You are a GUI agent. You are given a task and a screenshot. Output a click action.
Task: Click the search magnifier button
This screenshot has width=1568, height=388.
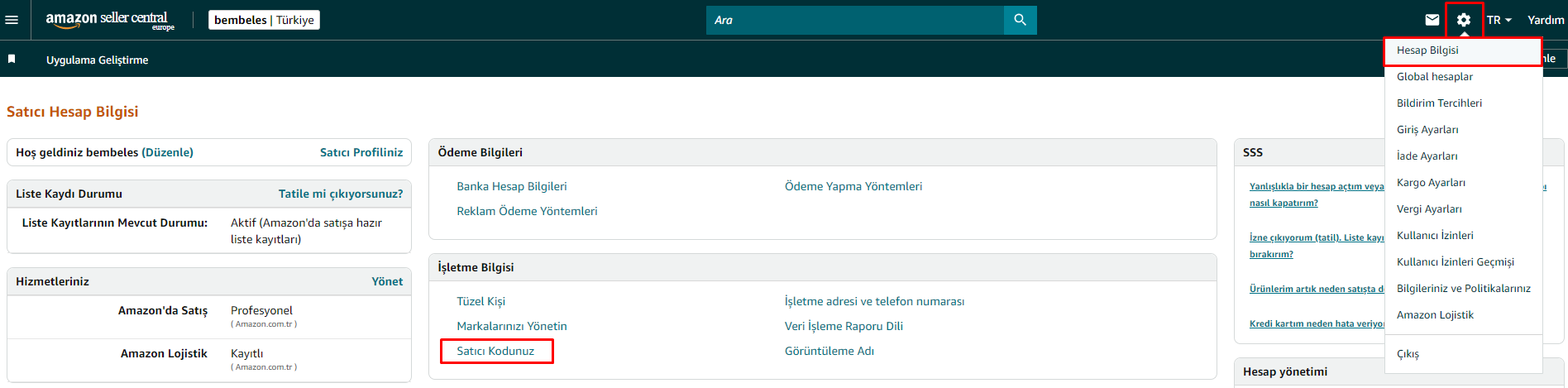[x=1020, y=20]
